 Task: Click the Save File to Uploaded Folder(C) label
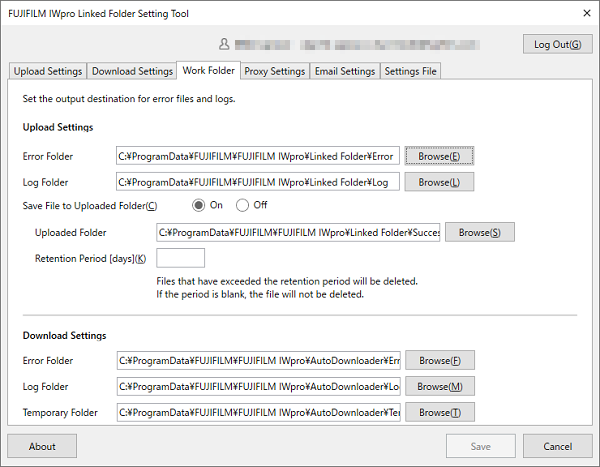(x=90, y=206)
